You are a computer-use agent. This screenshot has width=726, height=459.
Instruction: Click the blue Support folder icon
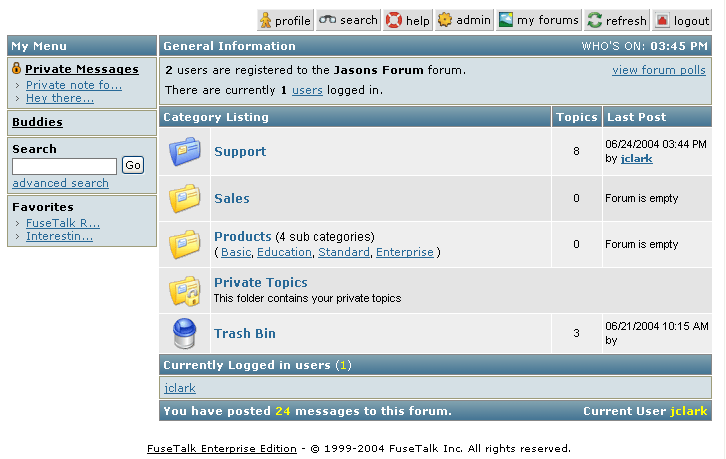click(185, 151)
